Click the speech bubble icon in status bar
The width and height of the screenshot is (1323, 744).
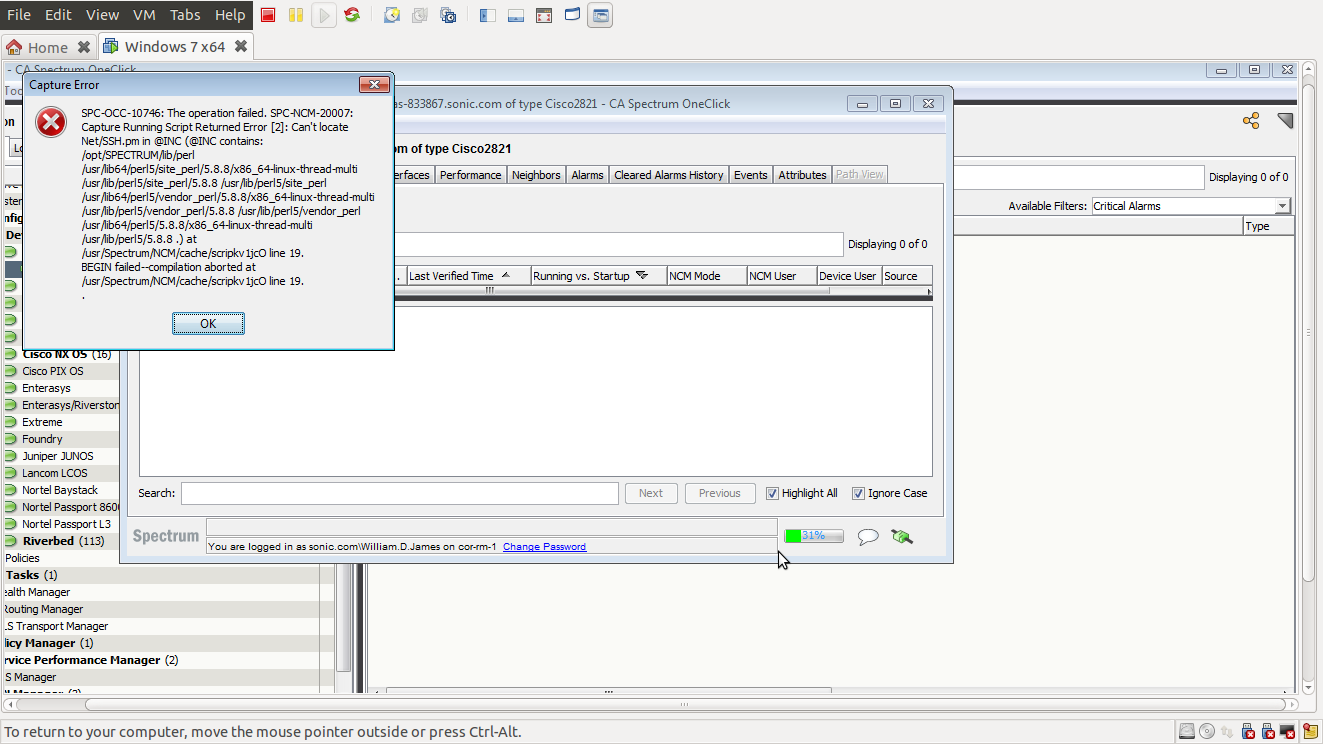coord(868,536)
